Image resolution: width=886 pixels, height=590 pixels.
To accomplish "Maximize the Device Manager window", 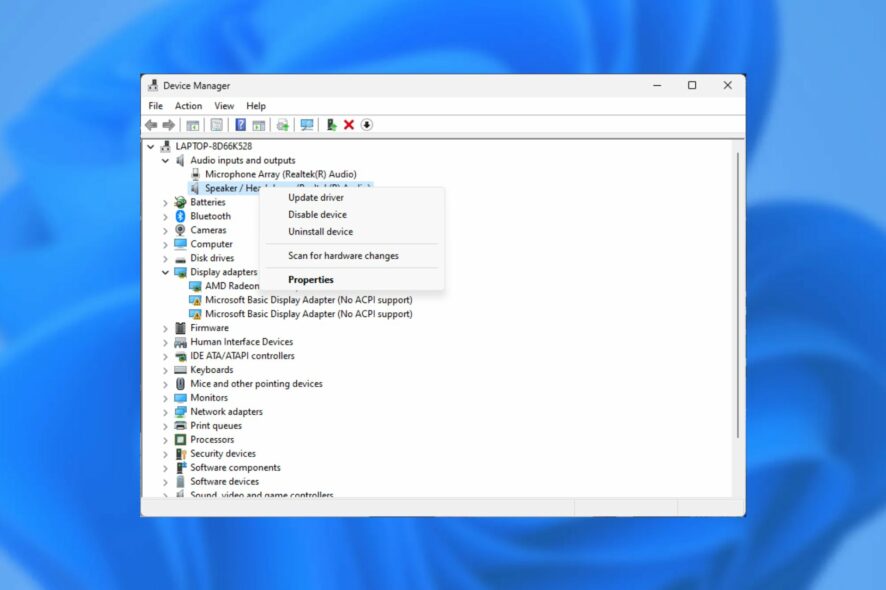I will pos(692,85).
